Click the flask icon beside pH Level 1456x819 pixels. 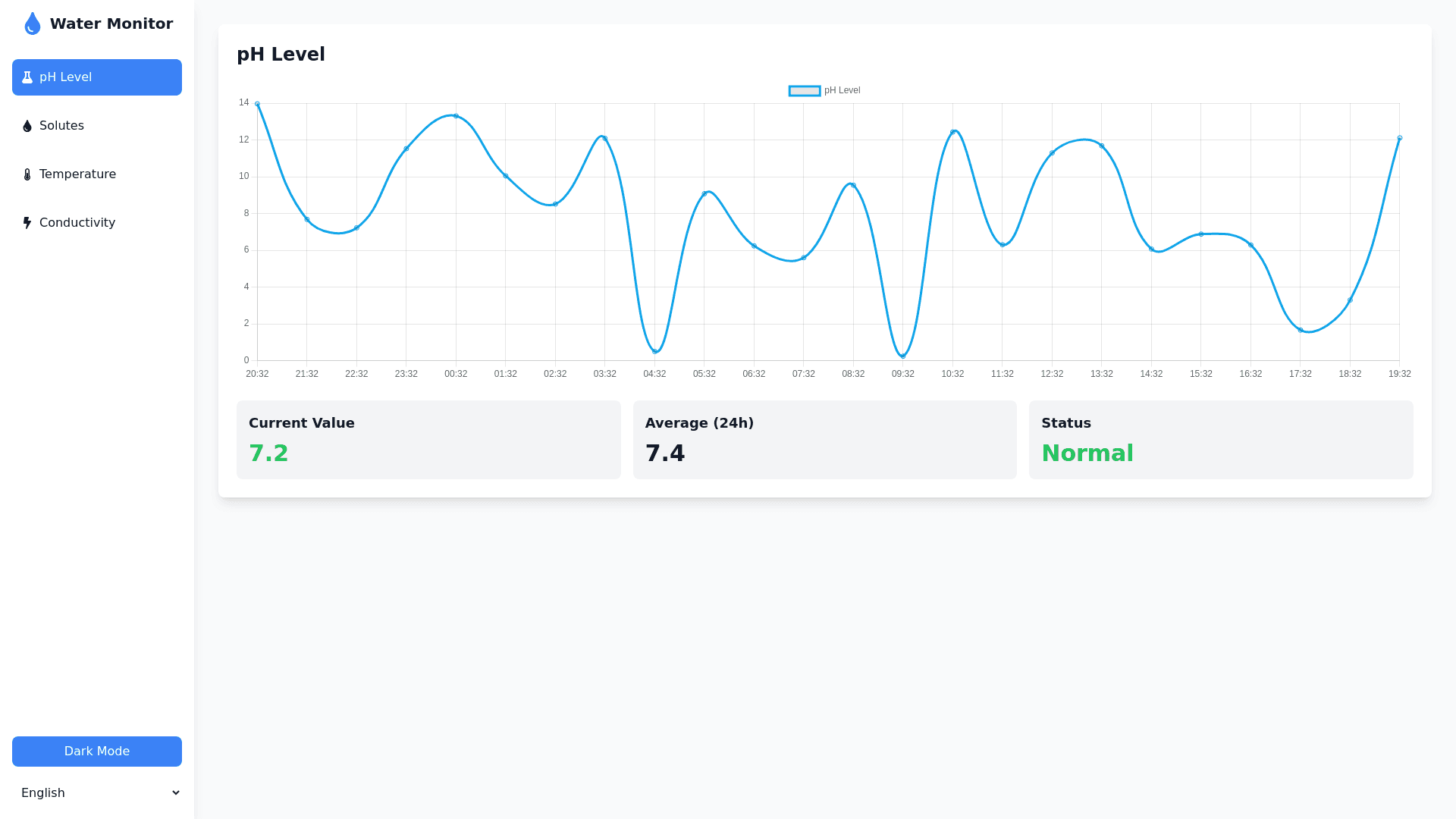[x=27, y=77]
